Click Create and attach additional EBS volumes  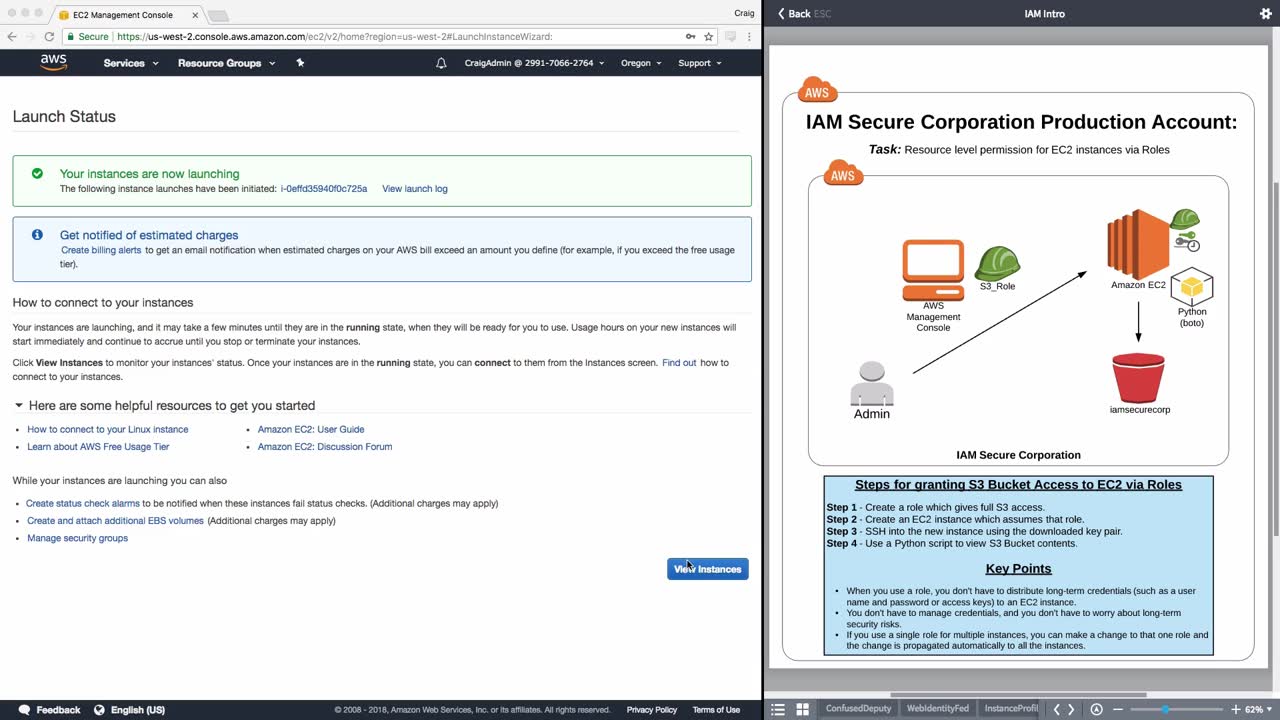point(115,521)
